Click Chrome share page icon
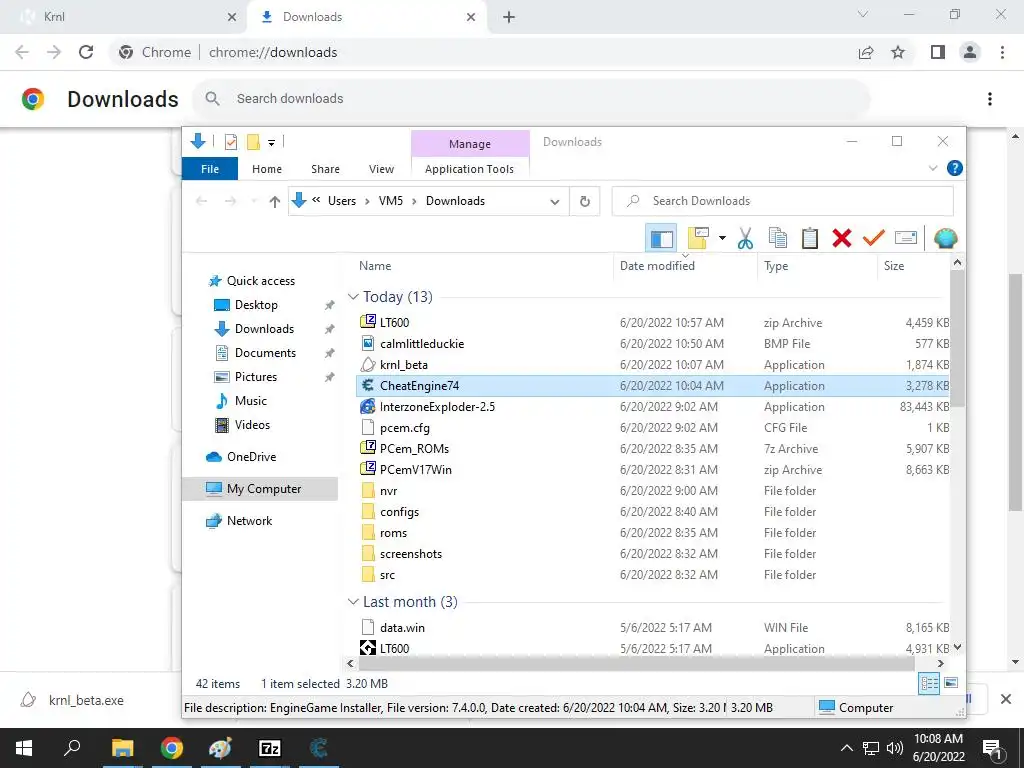Viewport: 1024px width, 768px height. click(866, 52)
